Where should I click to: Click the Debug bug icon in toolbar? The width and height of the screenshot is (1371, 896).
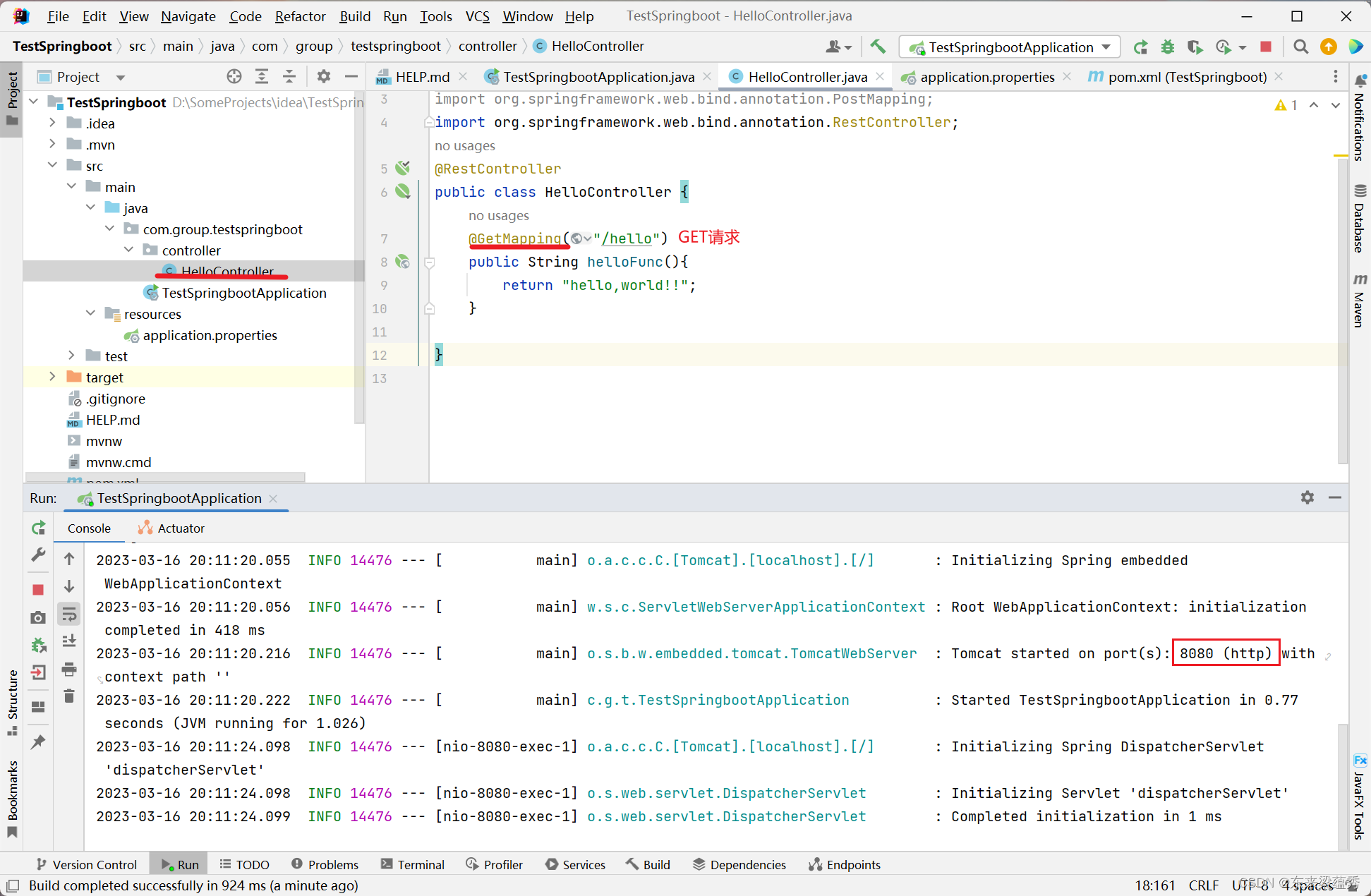(1168, 47)
